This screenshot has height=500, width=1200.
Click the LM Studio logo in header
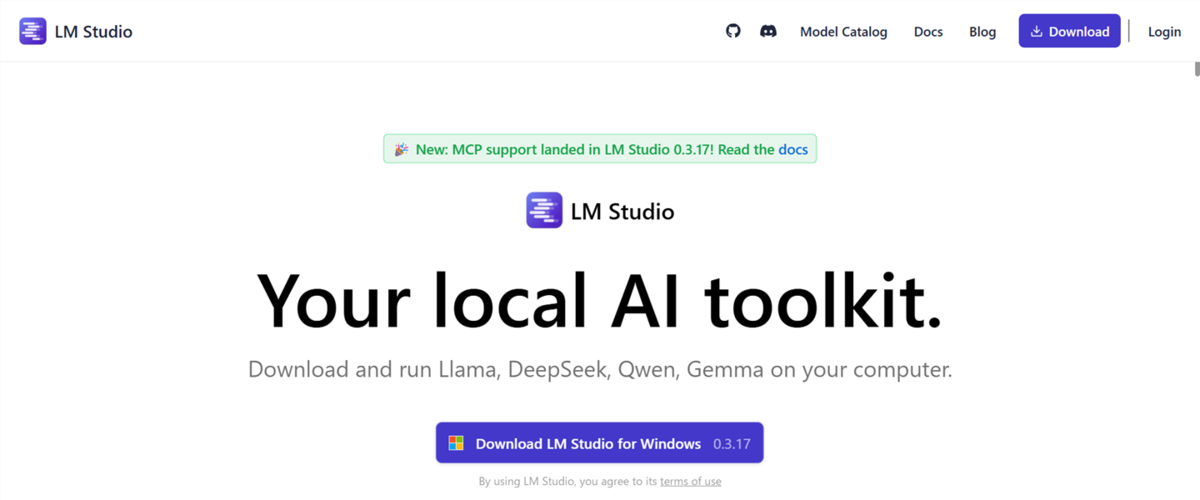tap(33, 31)
